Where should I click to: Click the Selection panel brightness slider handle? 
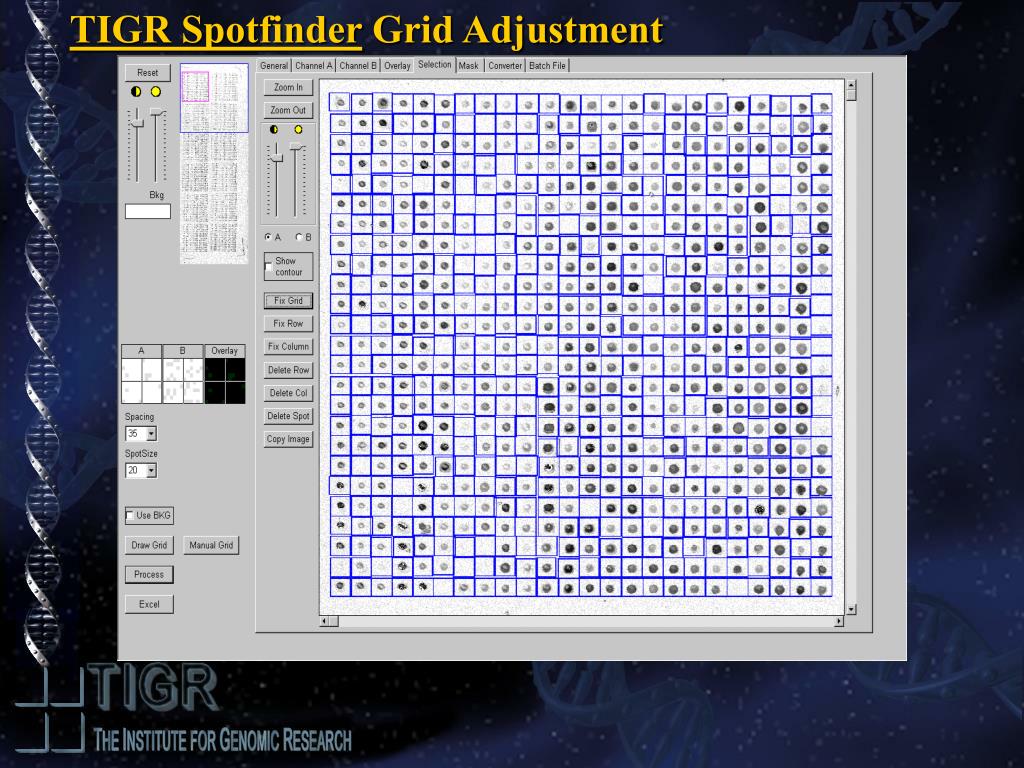pyautogui.click(x=296, y=146)
